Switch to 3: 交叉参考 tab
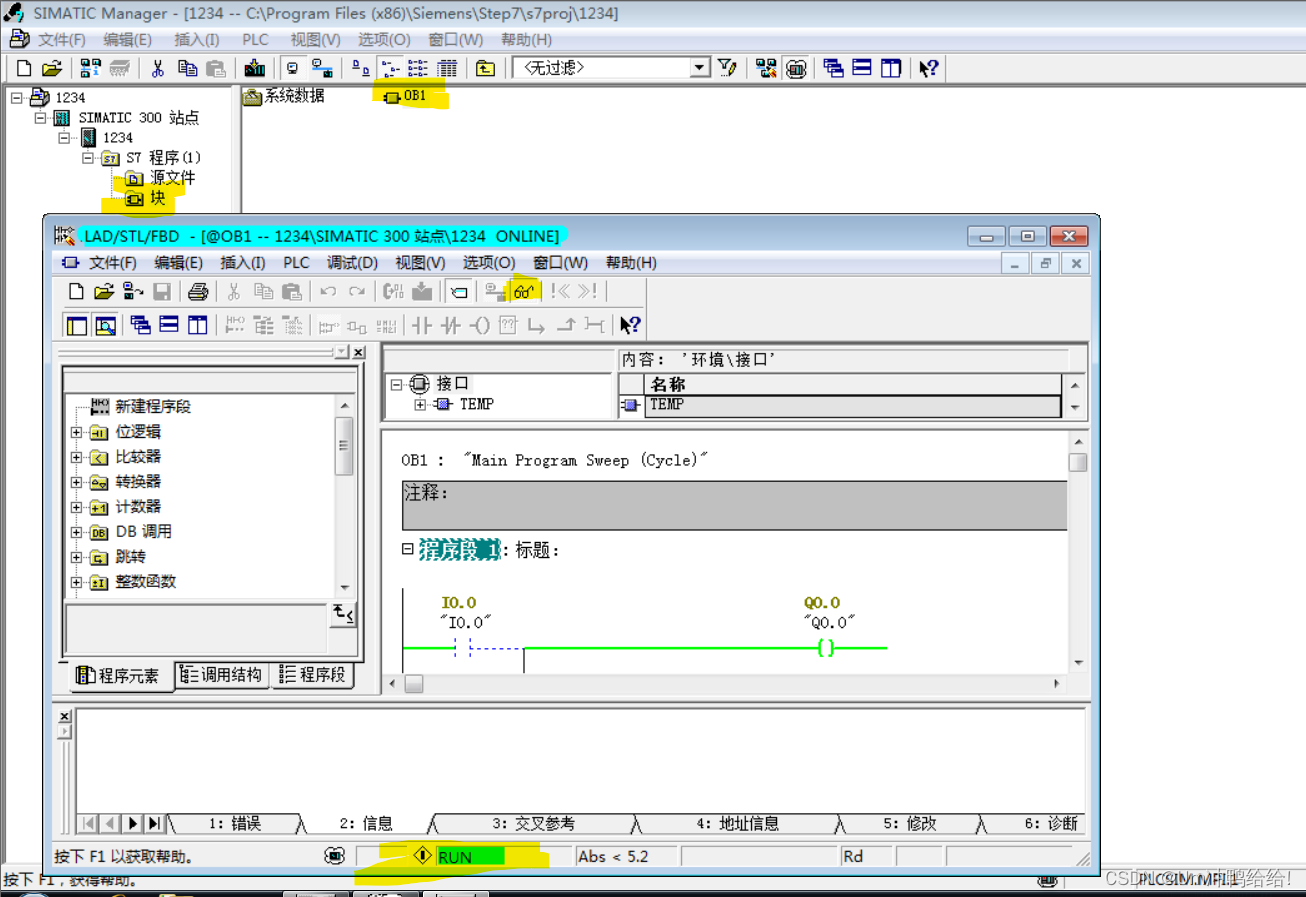1306x897 pixels. [534, 824]
